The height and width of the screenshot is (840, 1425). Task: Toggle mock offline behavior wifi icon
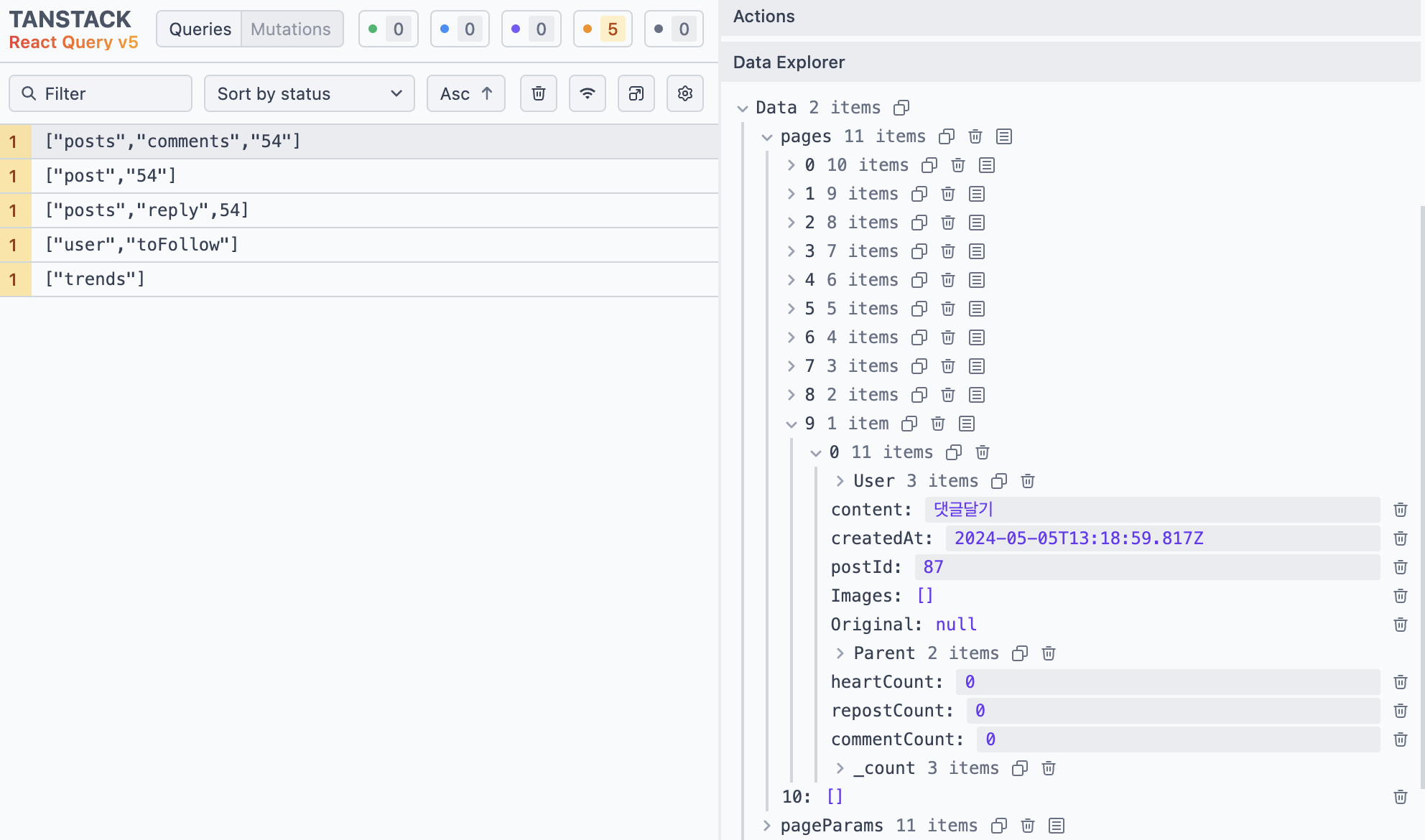[x=588, y=93]
